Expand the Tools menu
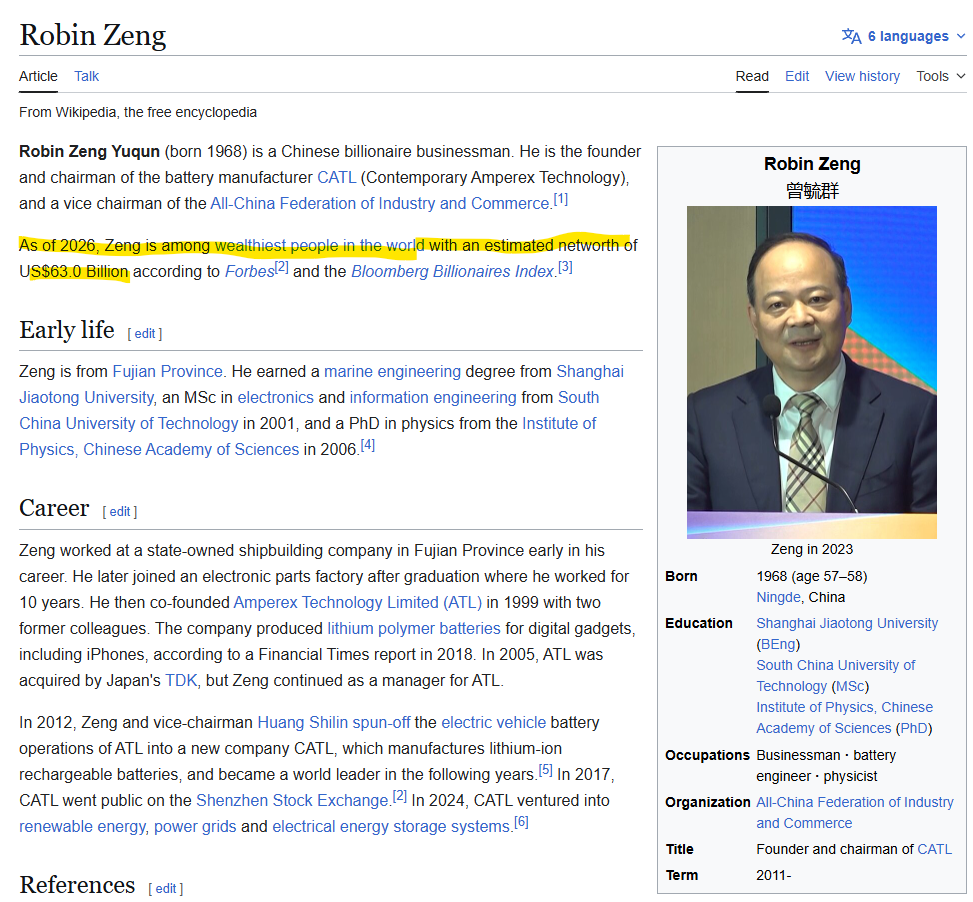 pos(941,76)
